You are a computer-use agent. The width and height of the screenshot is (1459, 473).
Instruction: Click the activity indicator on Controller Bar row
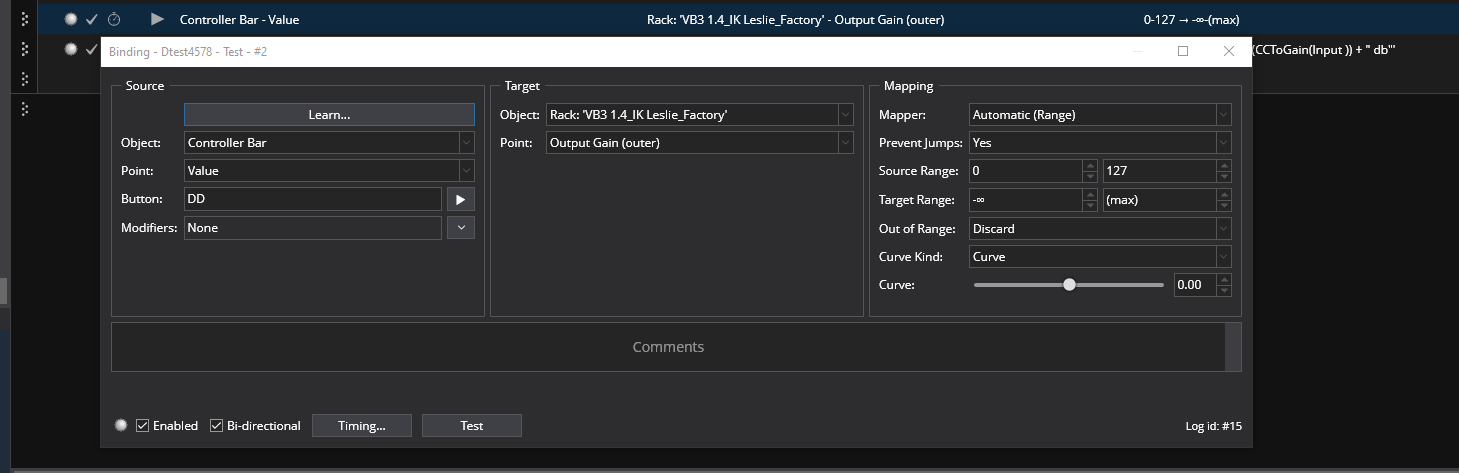71,19
